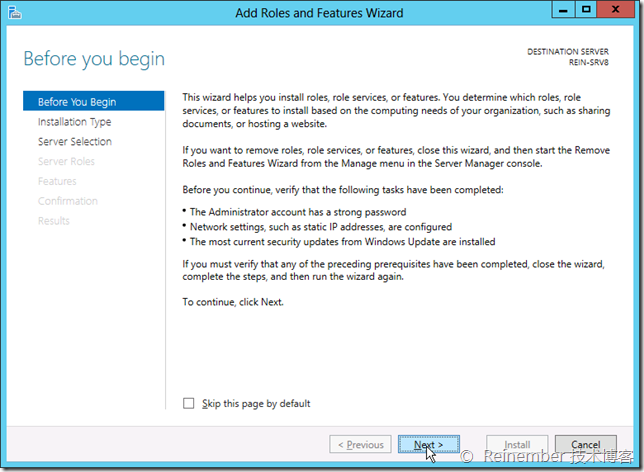Go to the Installation Type step

click(74, 122)
